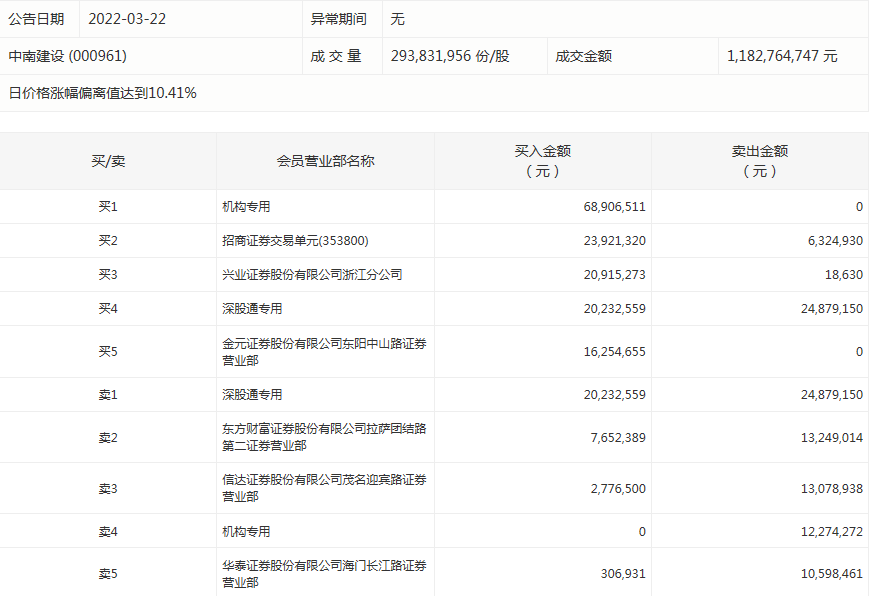Select the 卖4 row label
This screenshot has height=596, width=870.
(x=108, y=532)
